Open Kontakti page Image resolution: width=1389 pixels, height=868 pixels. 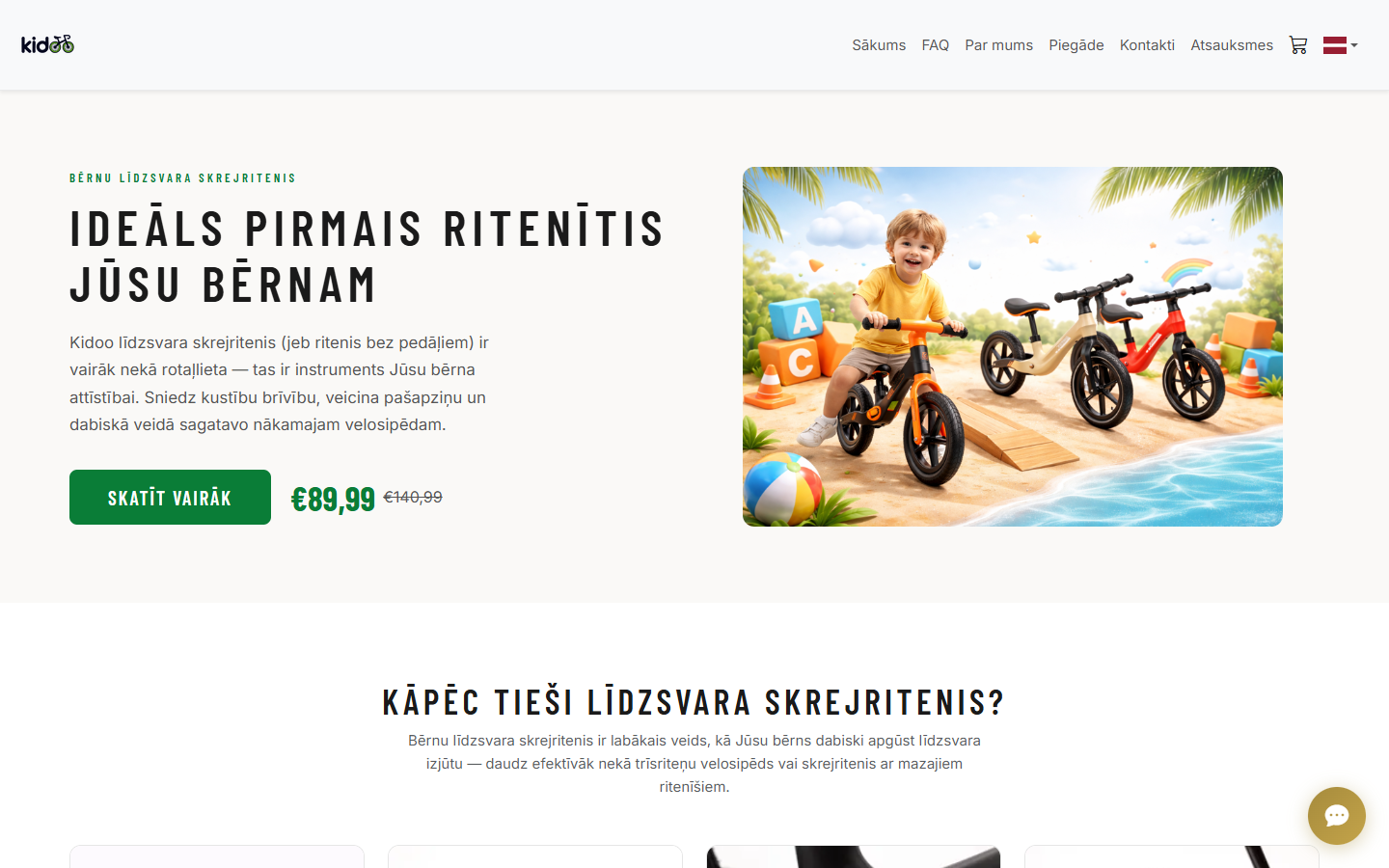[x=1147, y=45]
